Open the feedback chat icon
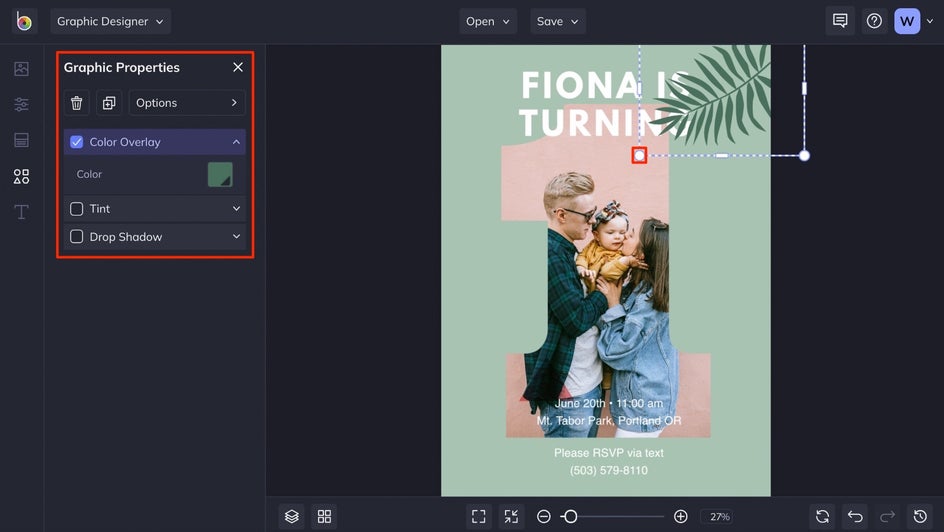944x532 pixels. tap(840, 21)
